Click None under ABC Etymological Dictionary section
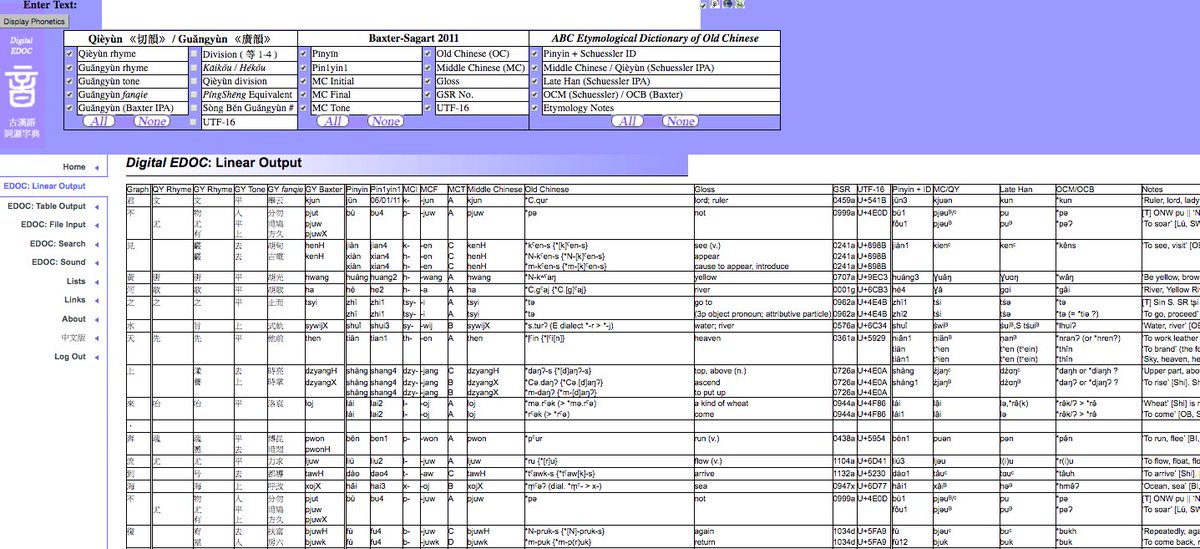The height and width of the screenshot is (549, 1200). coord(680,121)
